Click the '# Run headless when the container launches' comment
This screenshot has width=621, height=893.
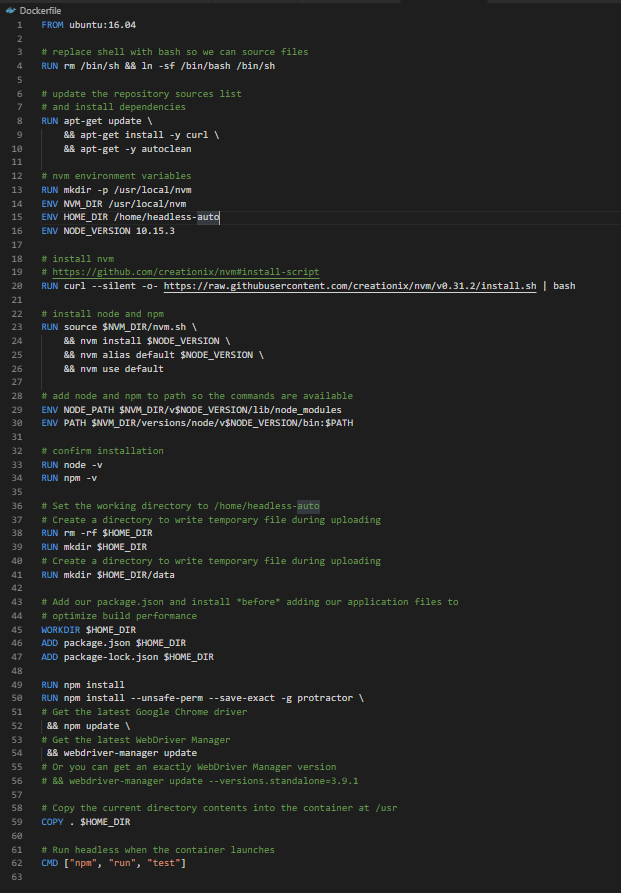[x=158, y=850]
